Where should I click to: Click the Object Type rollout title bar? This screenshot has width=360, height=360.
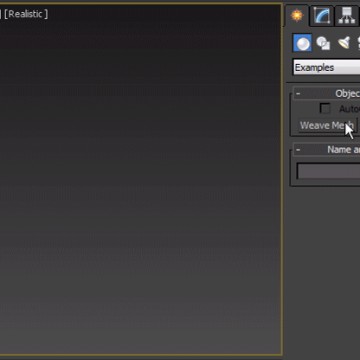(x=326, y=94)
